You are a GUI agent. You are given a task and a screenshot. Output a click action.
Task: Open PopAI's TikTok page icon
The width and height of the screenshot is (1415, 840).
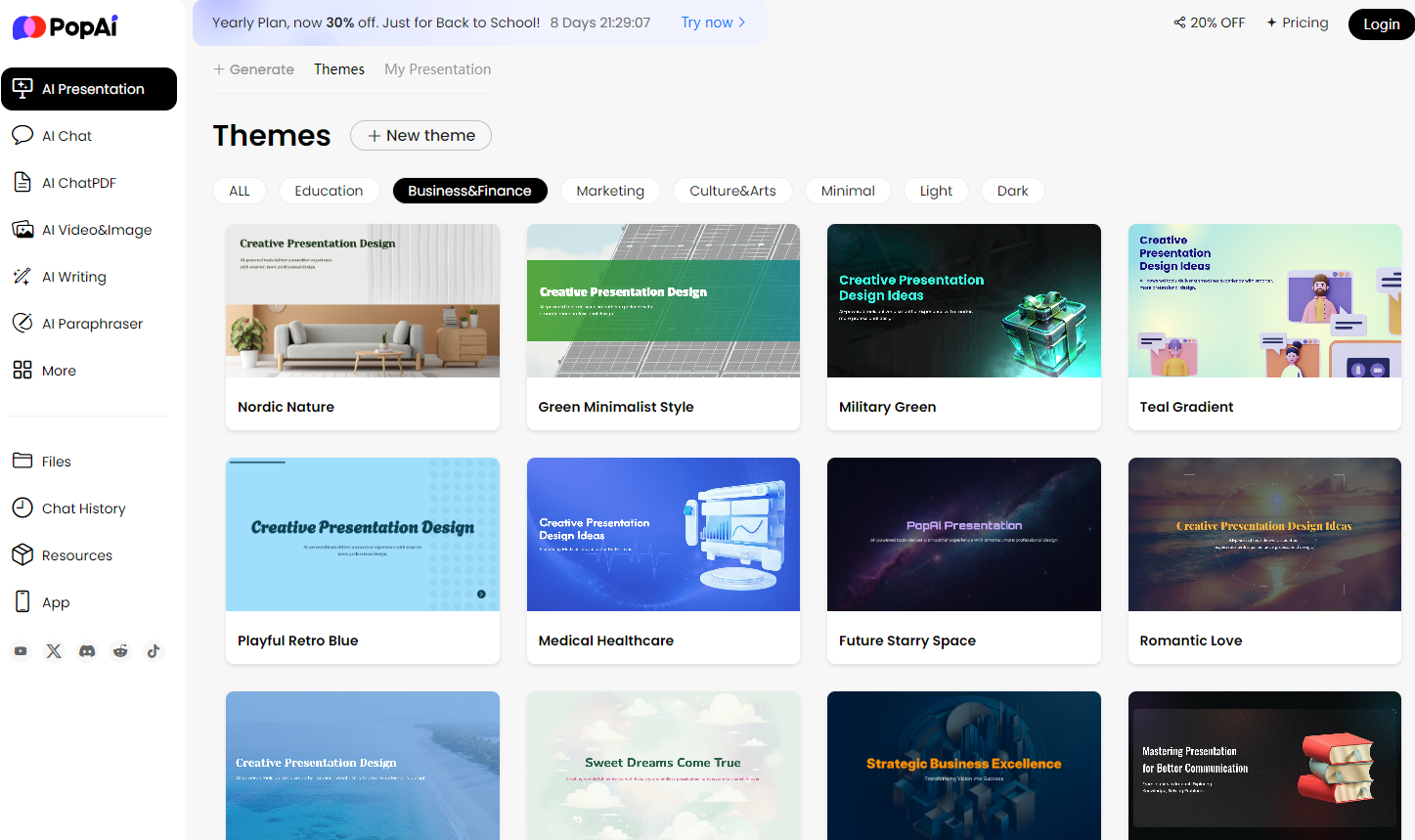154,650
